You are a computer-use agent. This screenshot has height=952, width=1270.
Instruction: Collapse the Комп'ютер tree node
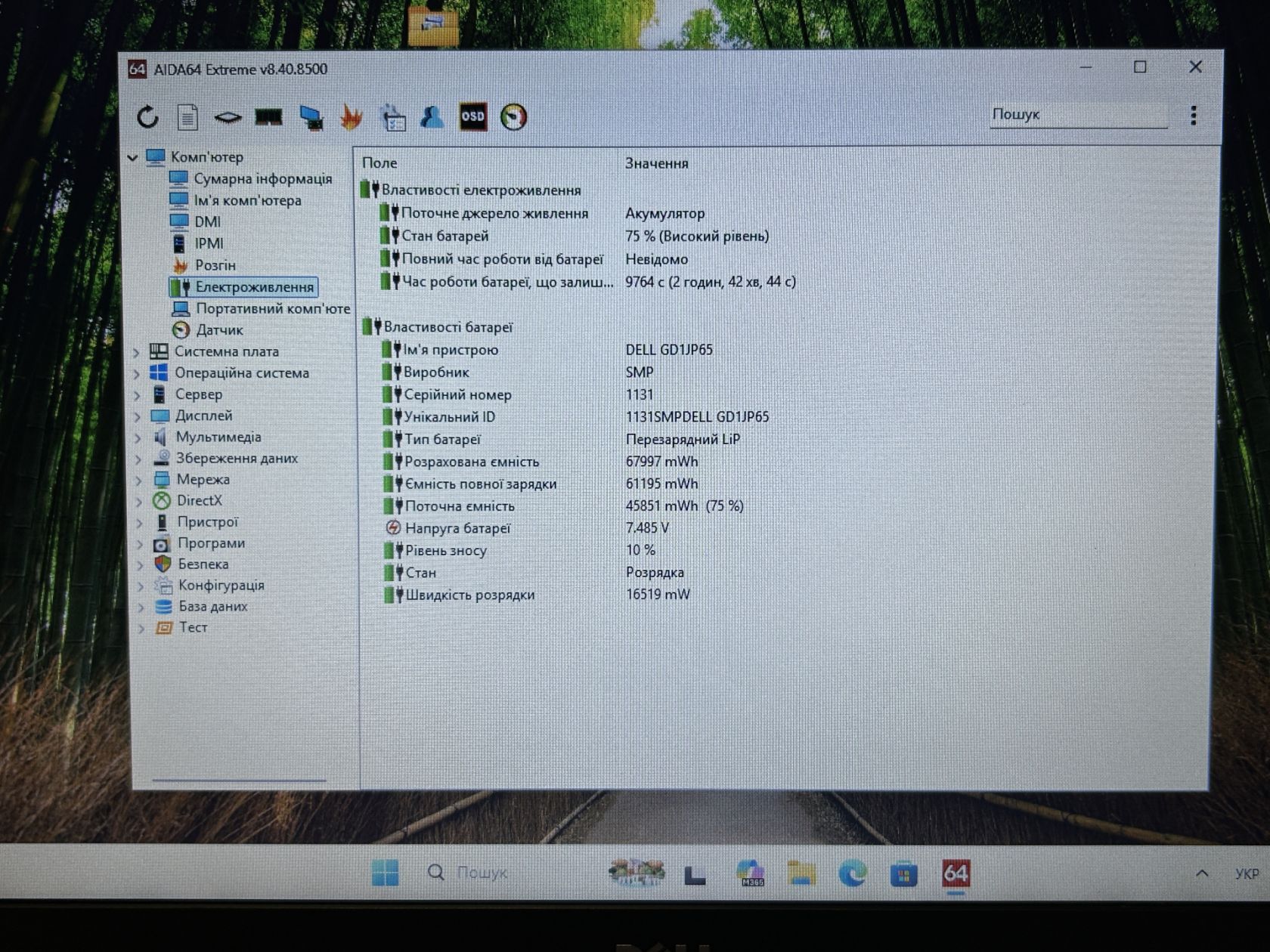133,157
